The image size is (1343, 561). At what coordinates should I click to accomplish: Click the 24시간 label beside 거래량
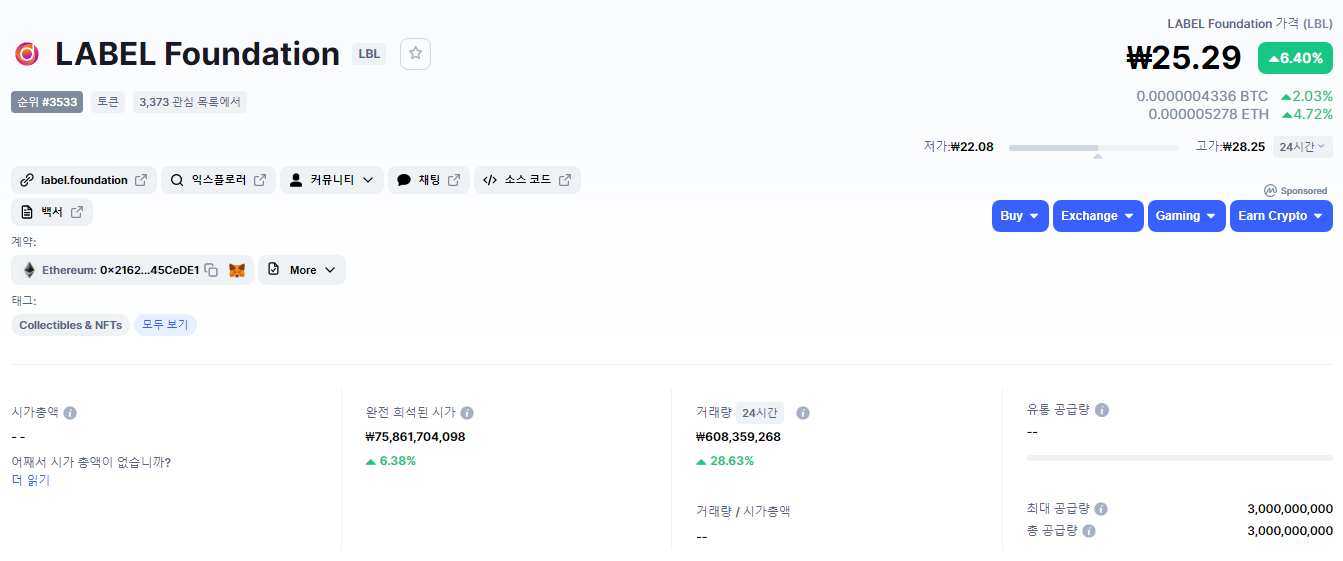pos(760,412)
